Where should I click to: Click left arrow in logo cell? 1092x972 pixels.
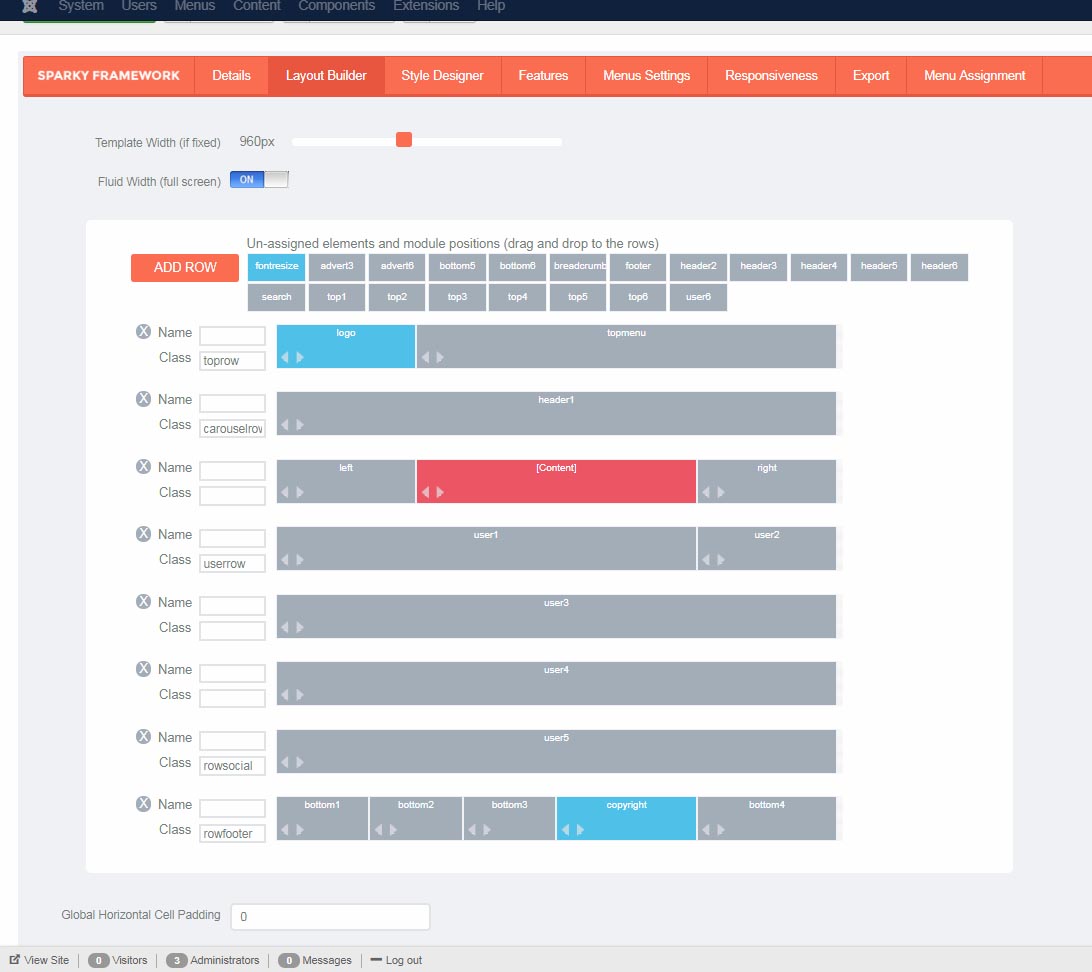(285, 357)
